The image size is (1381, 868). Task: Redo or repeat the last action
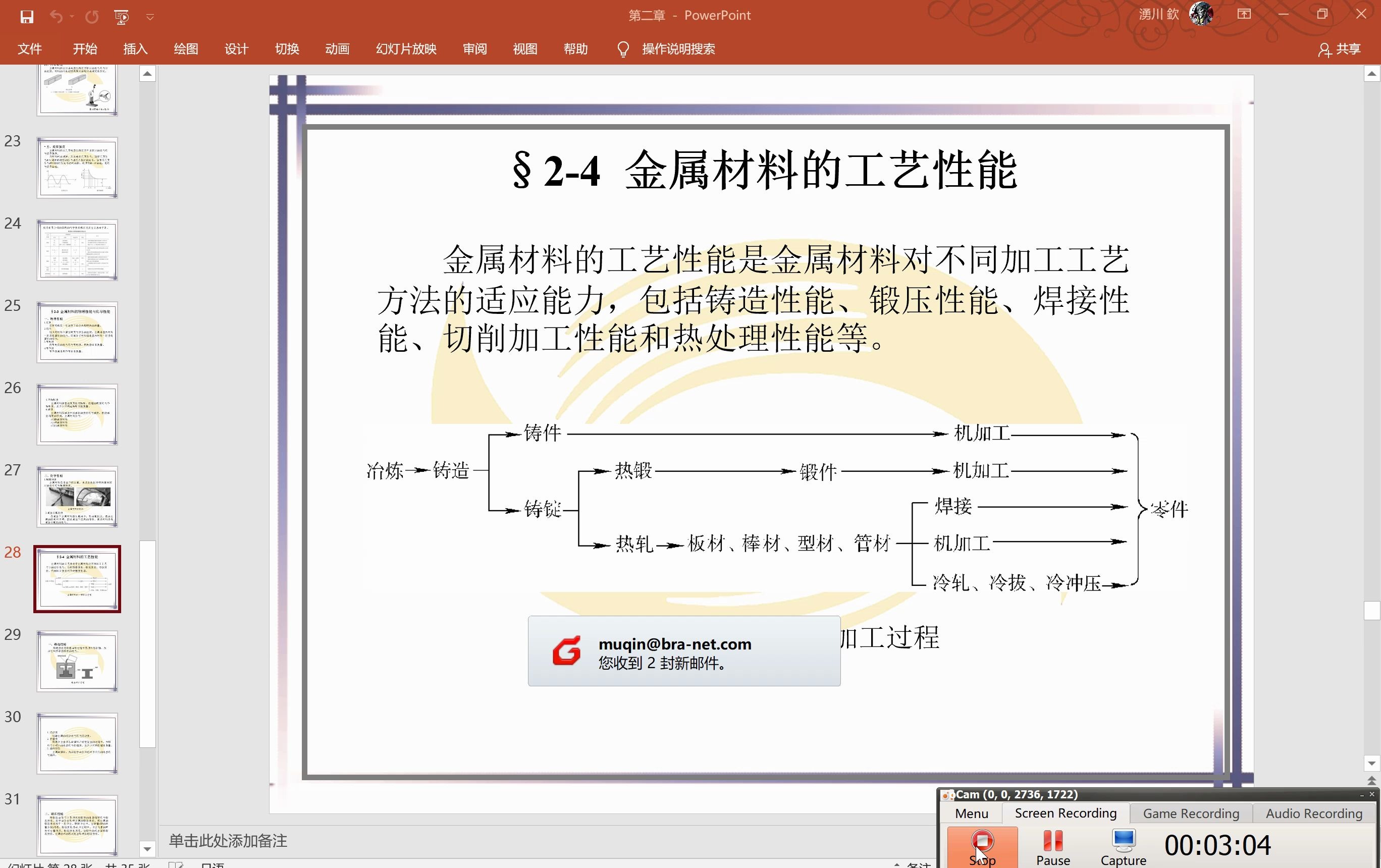pos(92,17)
